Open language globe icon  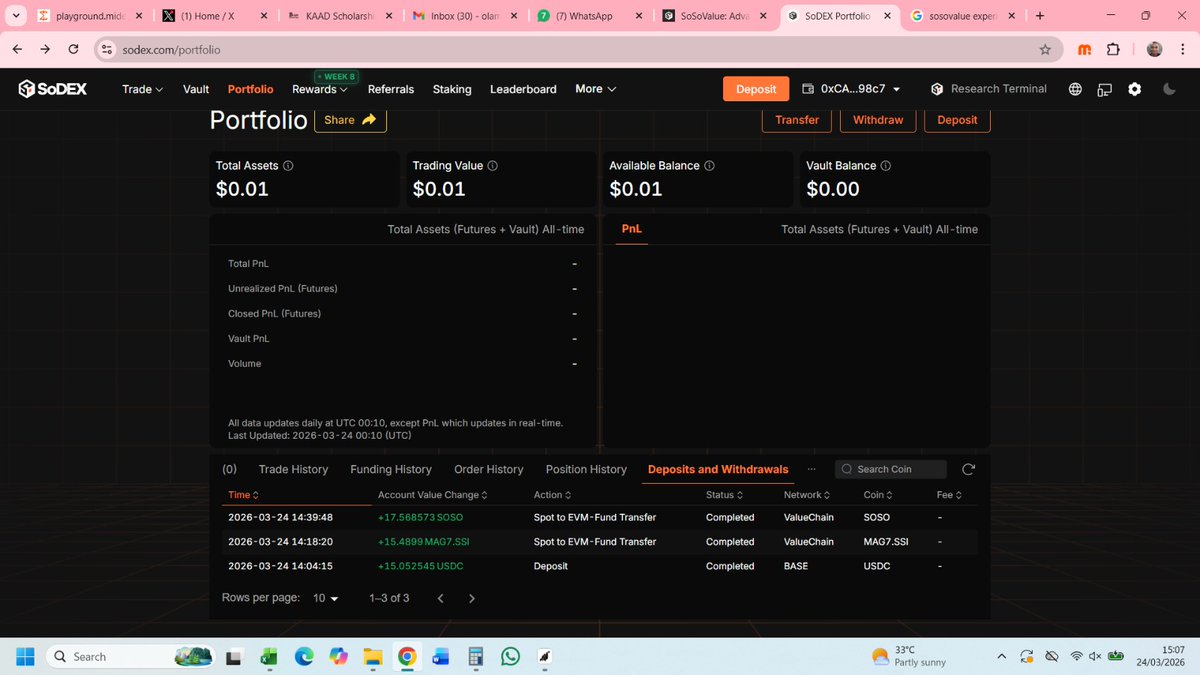pos(1075,89)
